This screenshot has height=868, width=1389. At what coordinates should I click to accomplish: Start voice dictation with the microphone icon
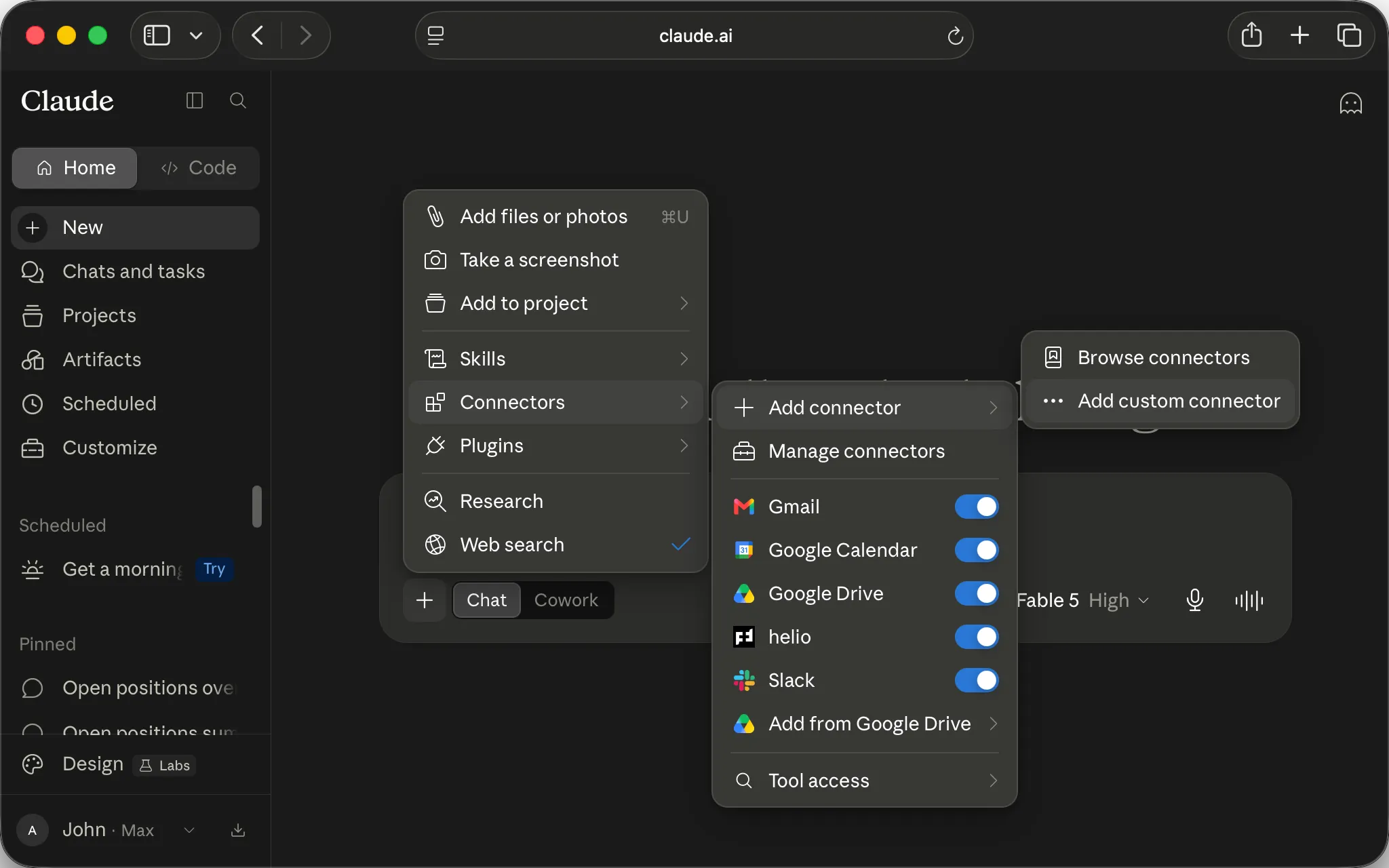pos(1195,600)
